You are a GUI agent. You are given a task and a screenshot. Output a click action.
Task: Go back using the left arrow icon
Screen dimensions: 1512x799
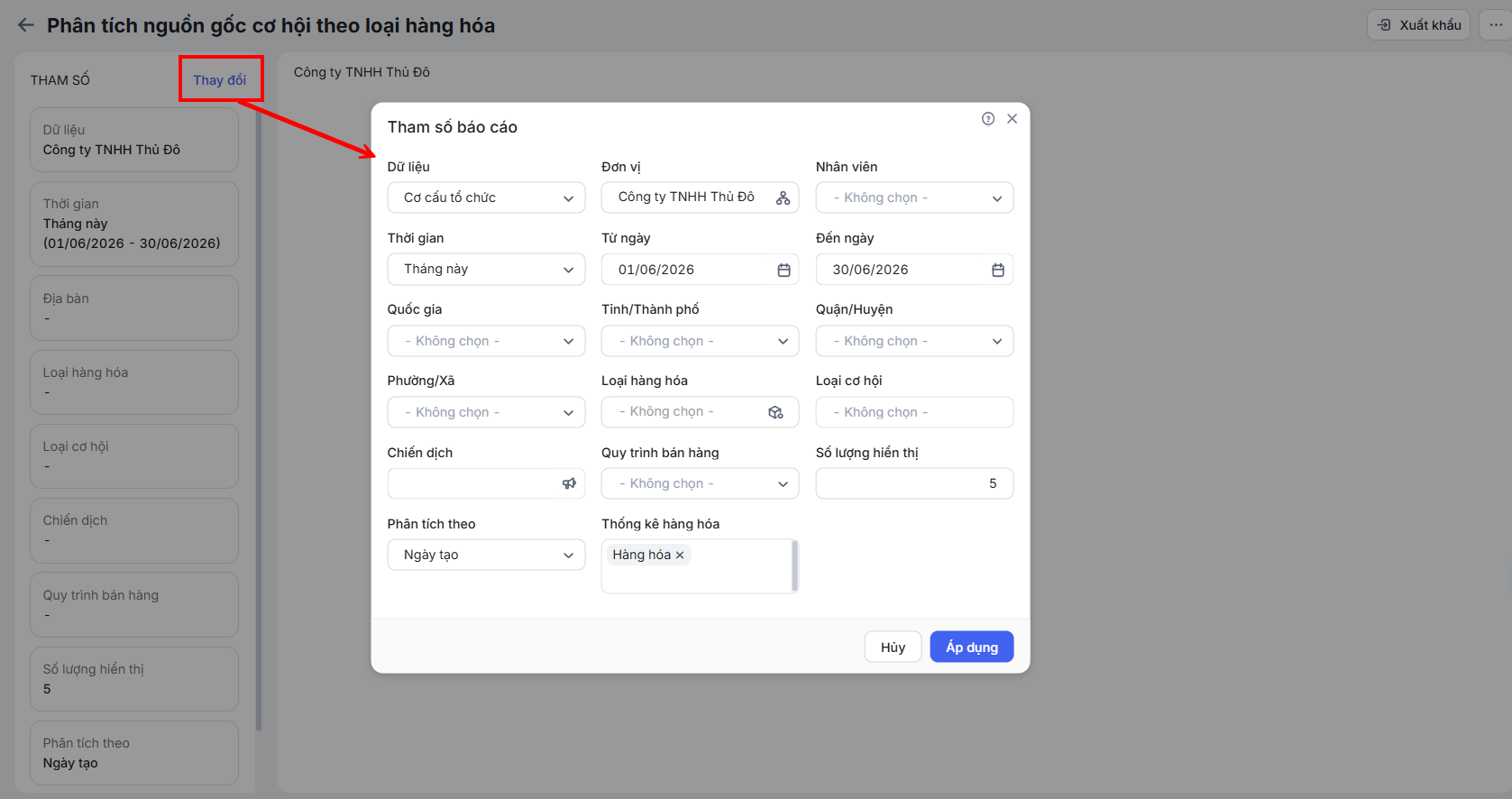click(x=26, y=25)
